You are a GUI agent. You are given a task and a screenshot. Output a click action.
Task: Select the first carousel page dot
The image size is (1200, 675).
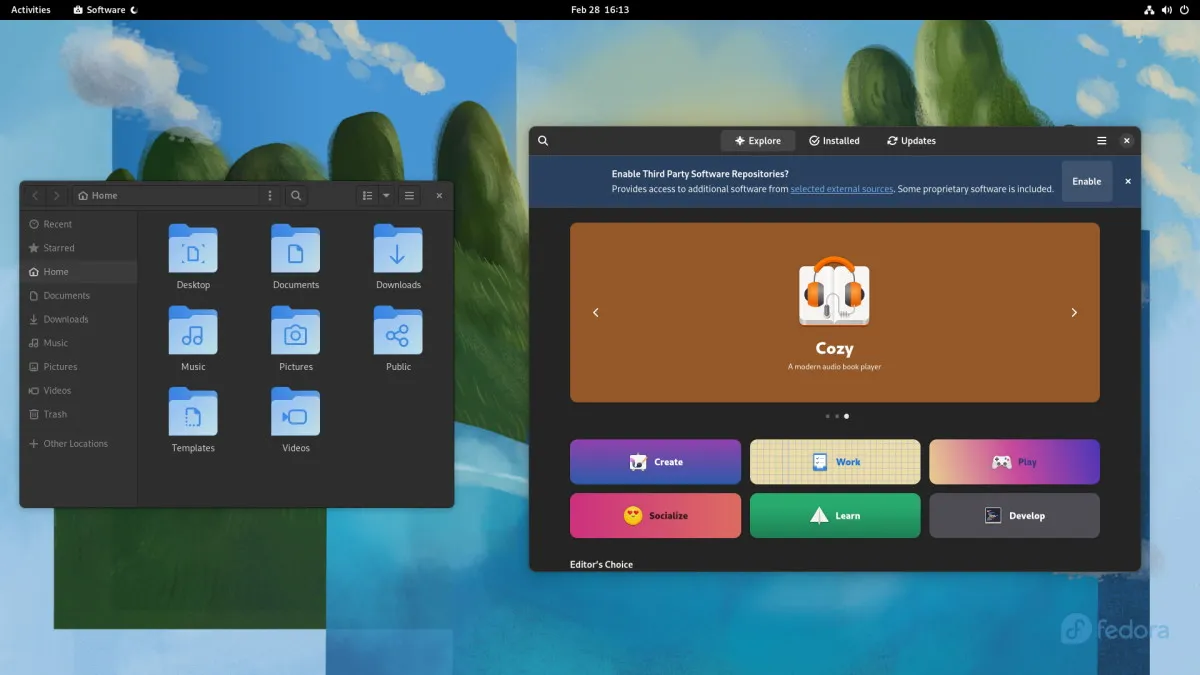click(x=827, y=416)
